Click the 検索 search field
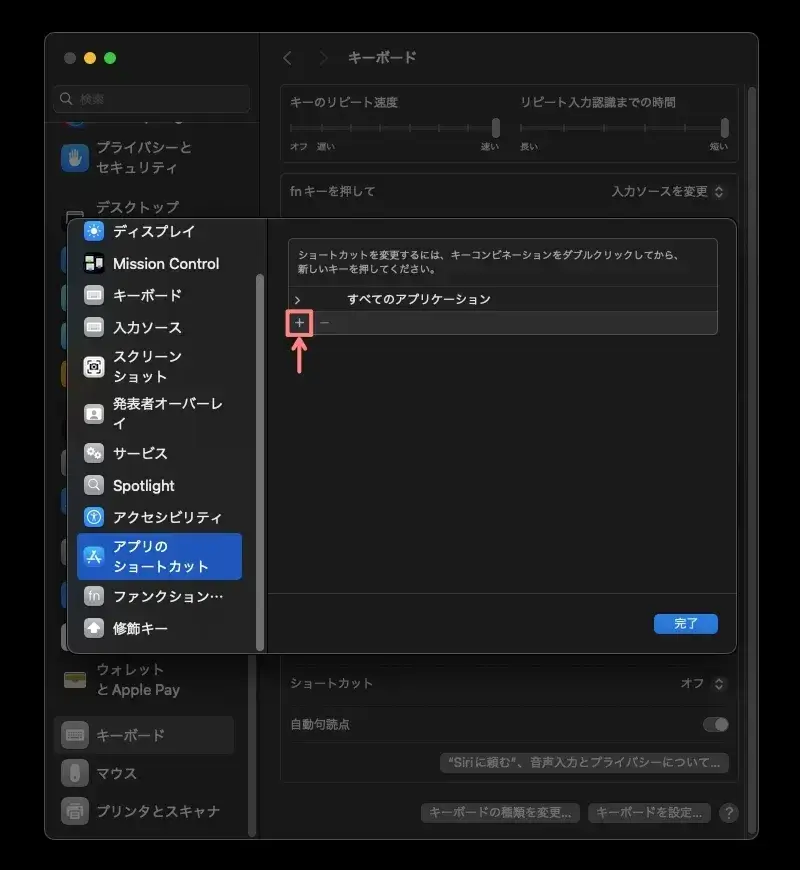Image resolution: width=800 pixels, height=870 pixels. click(150, 100)
